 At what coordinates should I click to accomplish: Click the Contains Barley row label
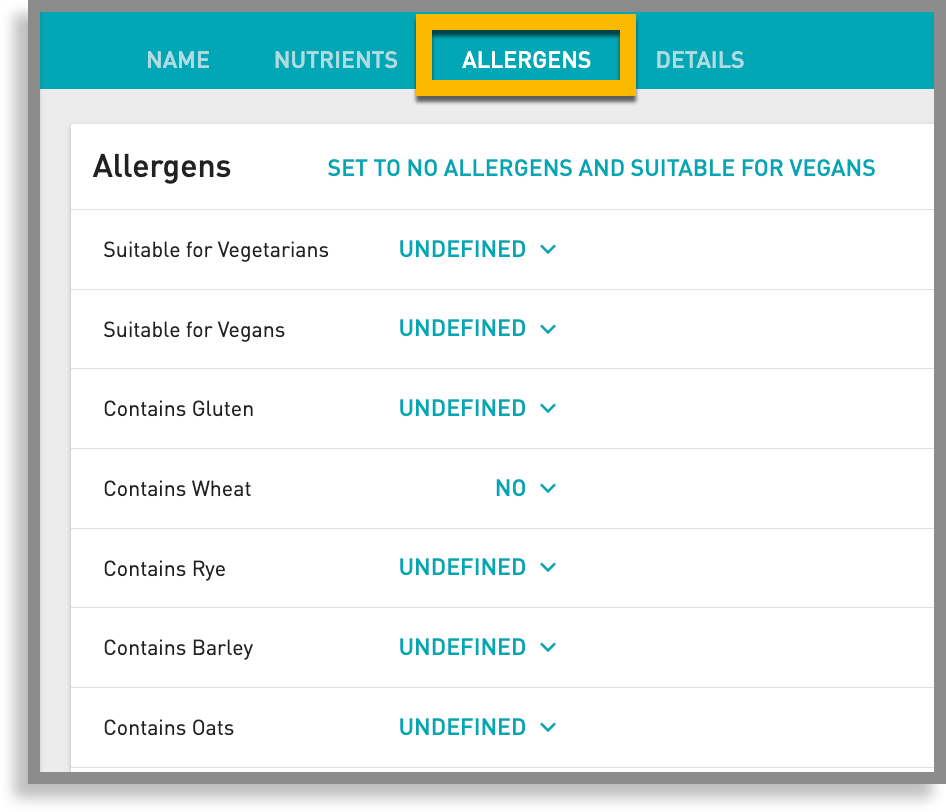click(x=178, y=647)
